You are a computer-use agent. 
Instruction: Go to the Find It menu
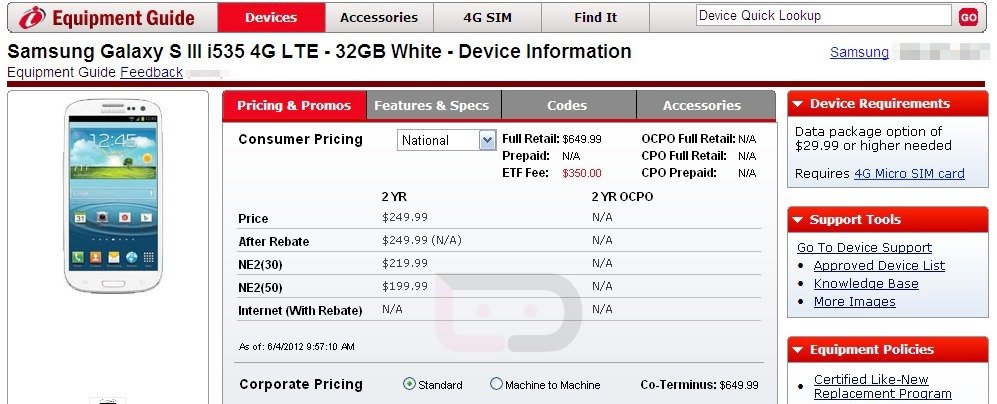point(595,17)
